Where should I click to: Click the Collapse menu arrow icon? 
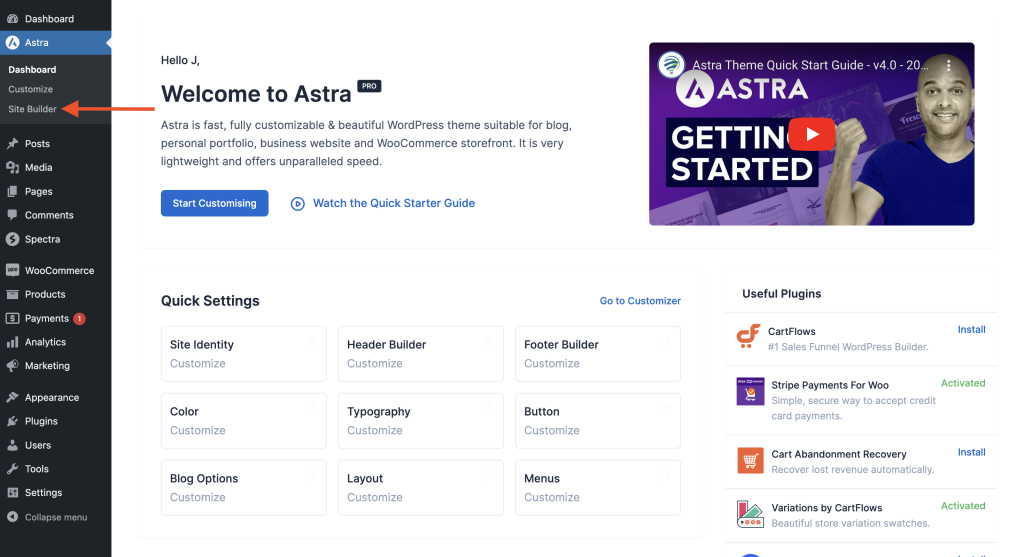point(12,517)
